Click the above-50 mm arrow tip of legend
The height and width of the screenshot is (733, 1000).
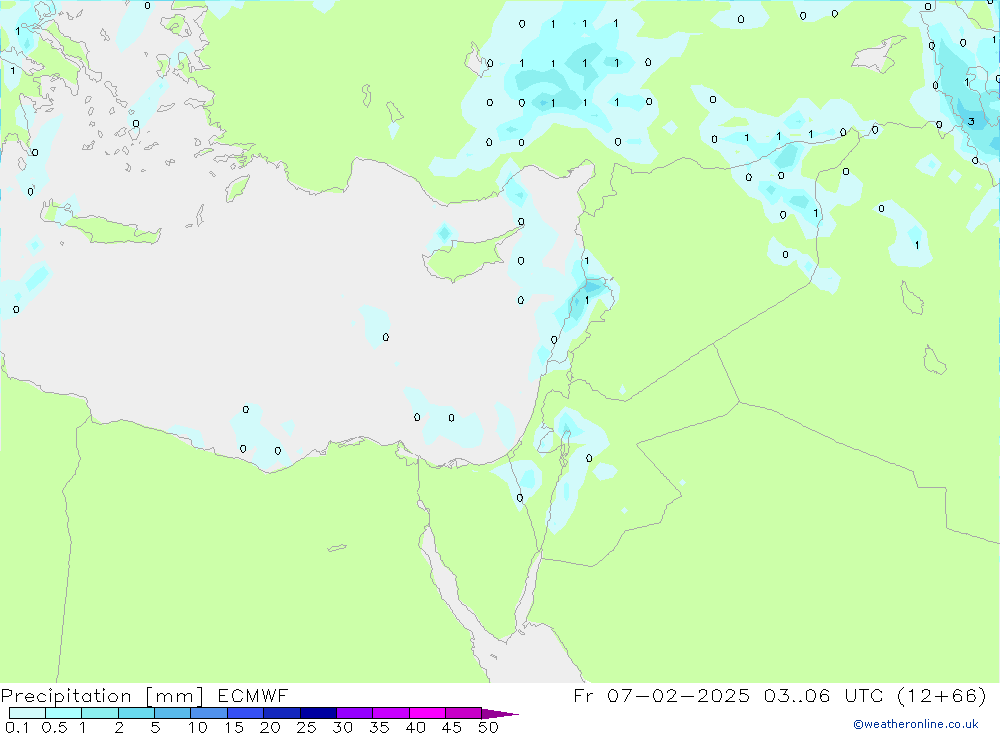coord(500,713)
